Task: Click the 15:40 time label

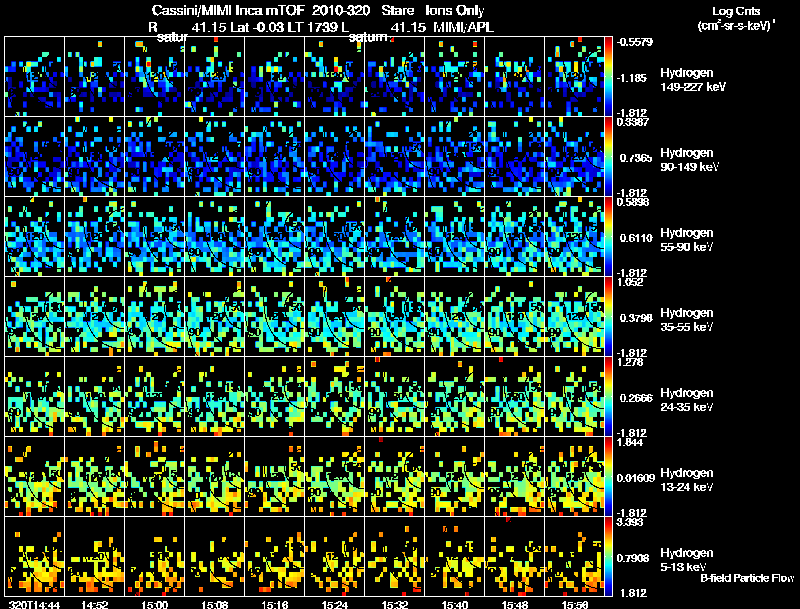Action: pos(455,604)
